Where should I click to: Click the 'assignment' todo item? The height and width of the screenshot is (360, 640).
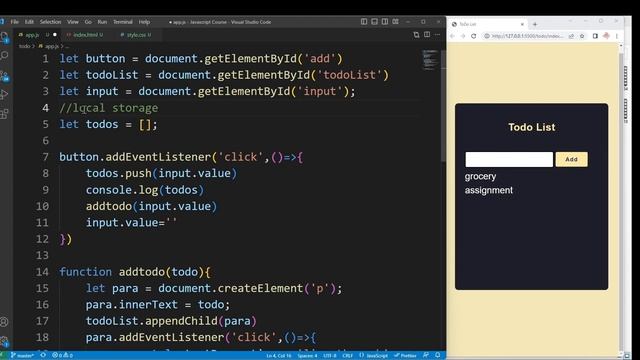489,191
